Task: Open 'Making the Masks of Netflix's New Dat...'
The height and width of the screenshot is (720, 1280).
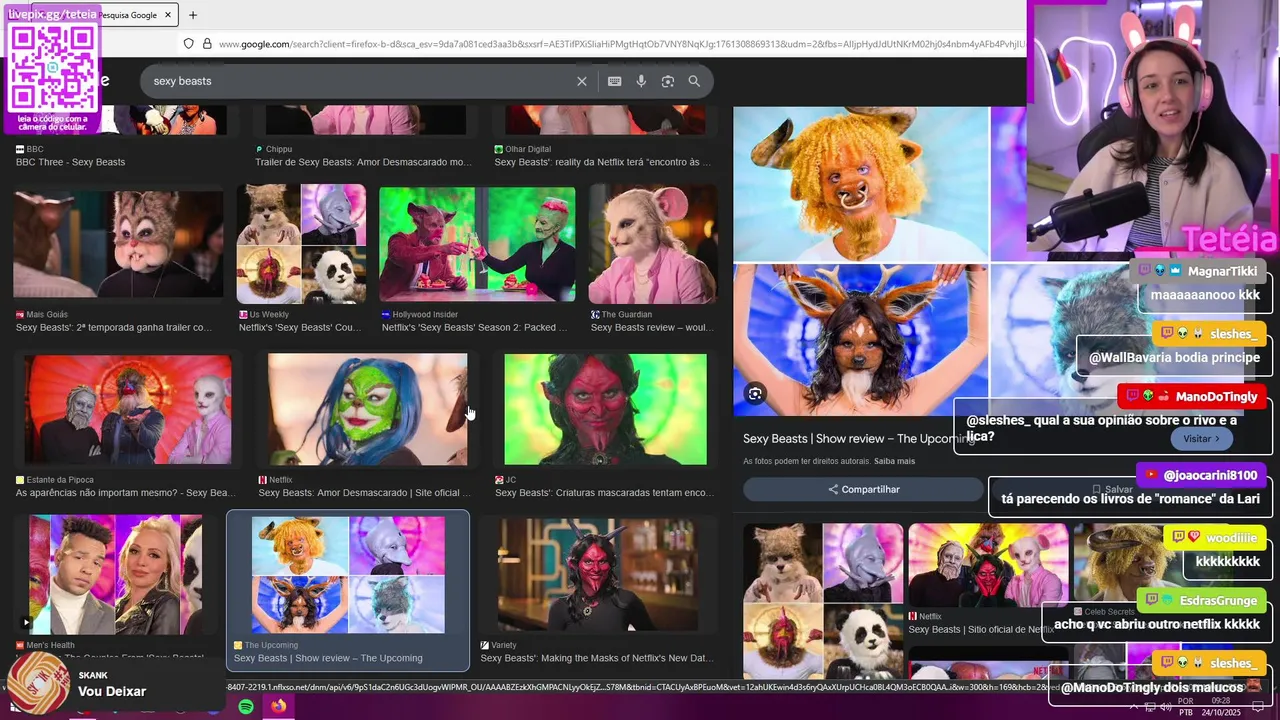Action: point(597,658)
